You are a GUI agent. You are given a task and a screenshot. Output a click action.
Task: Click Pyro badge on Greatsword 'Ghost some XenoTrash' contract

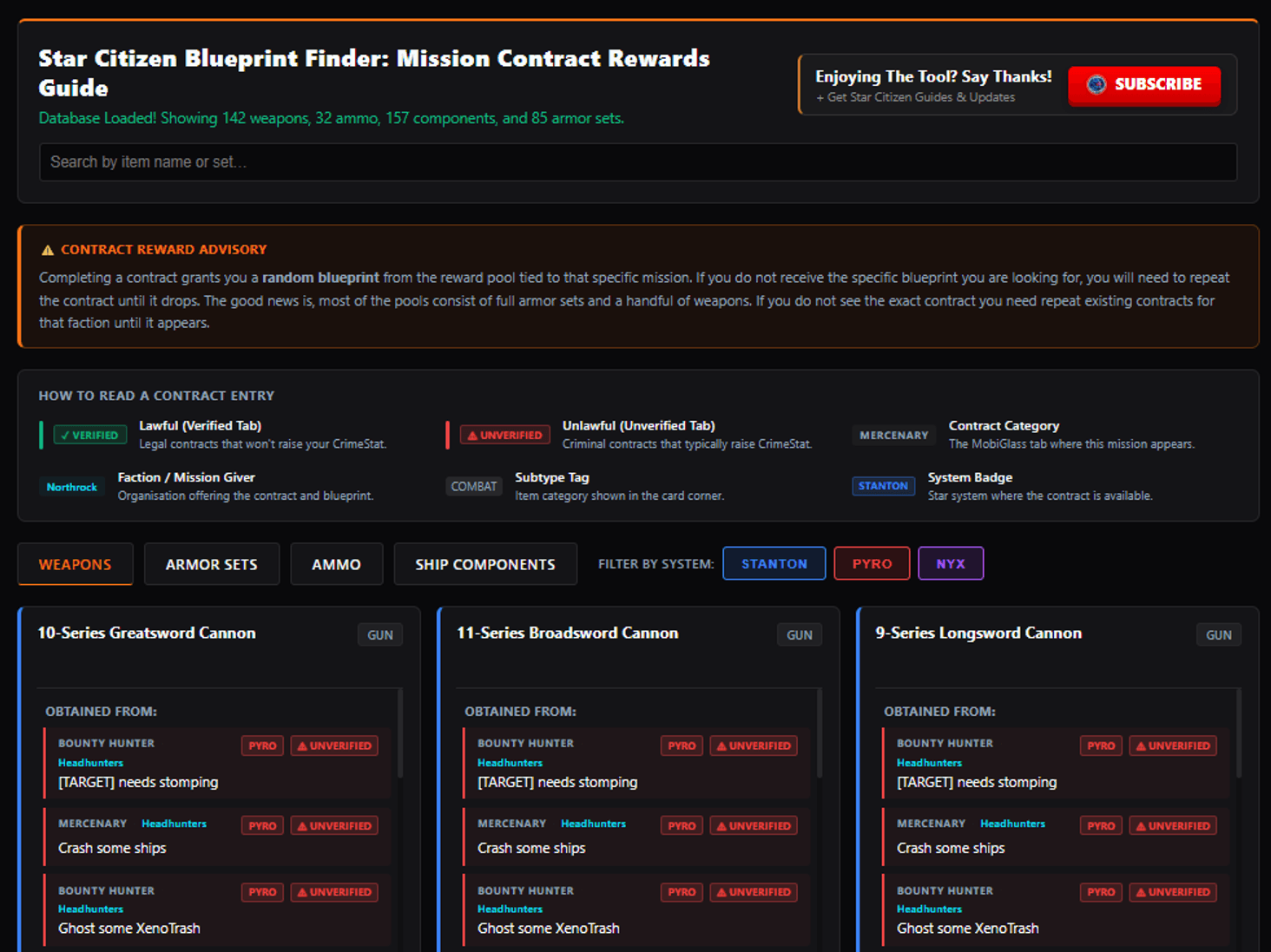click(x=262, y=892)
